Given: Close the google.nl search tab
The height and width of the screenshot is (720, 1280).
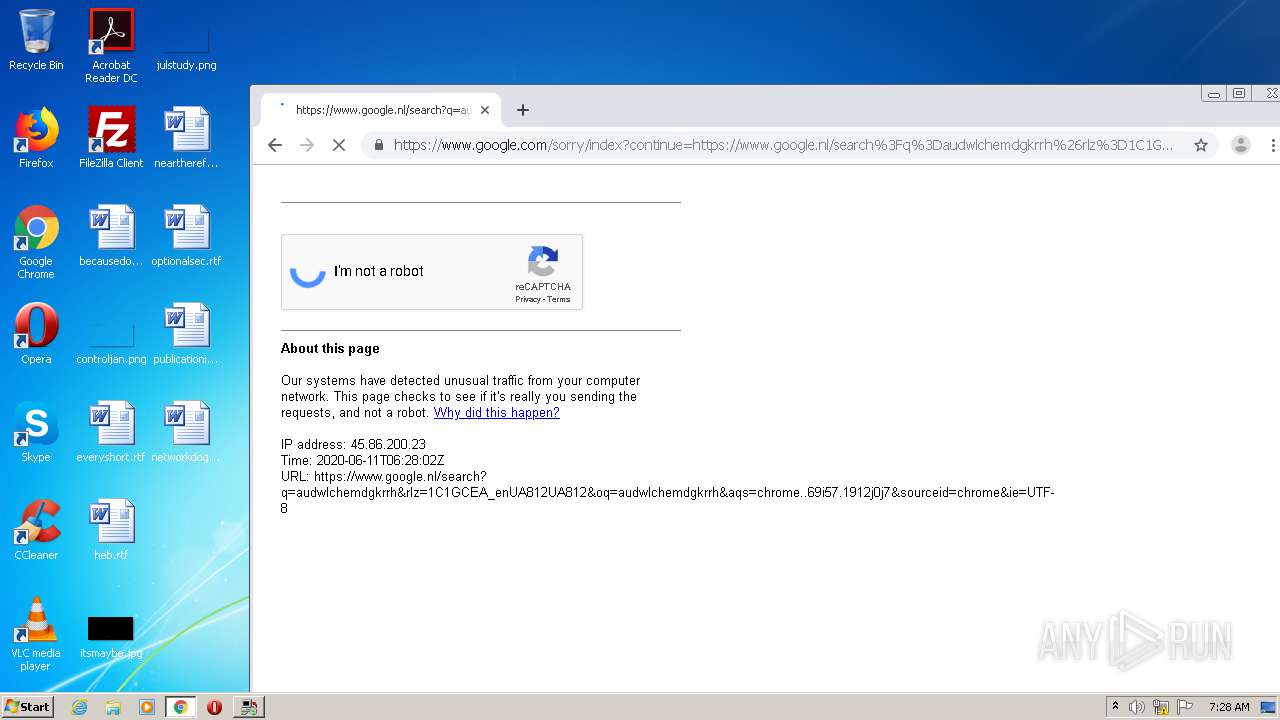Looking at the screenshot, I should 485,110.
